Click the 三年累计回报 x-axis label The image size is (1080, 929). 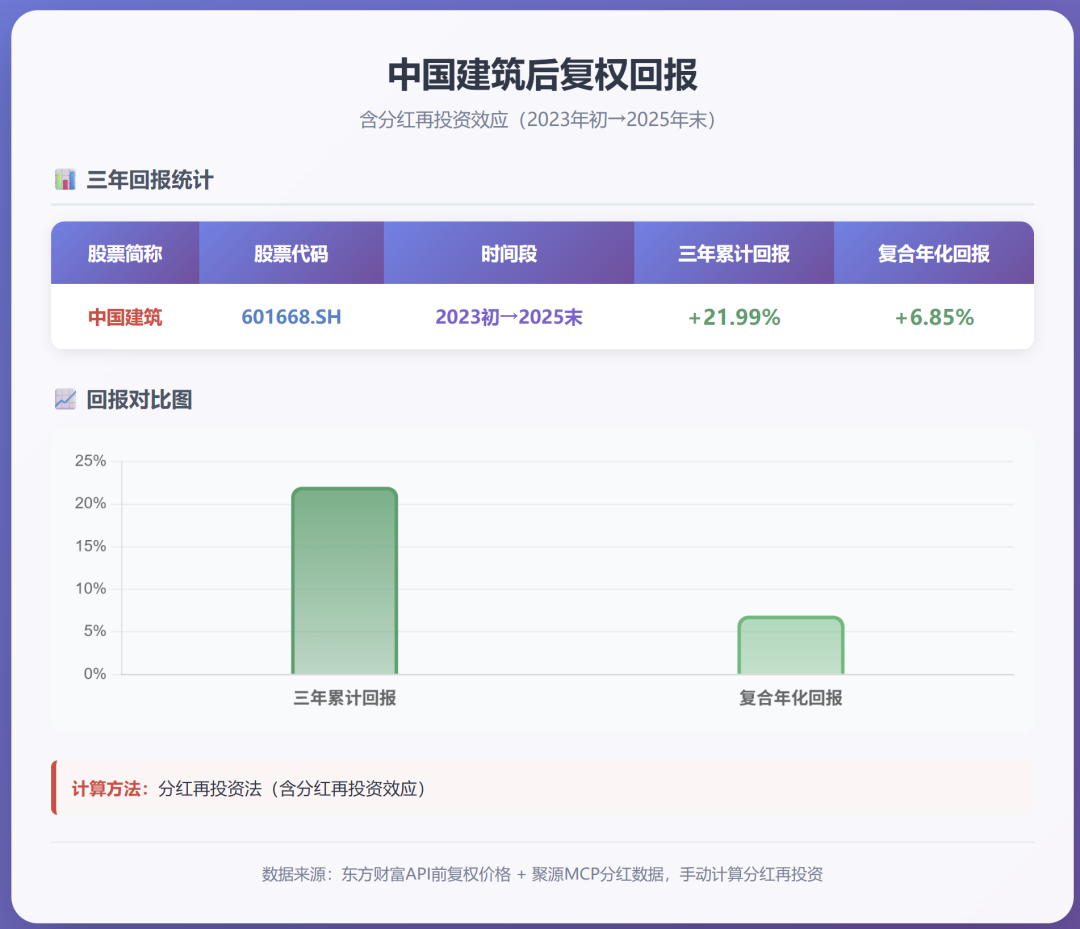(x=344, y=698)
